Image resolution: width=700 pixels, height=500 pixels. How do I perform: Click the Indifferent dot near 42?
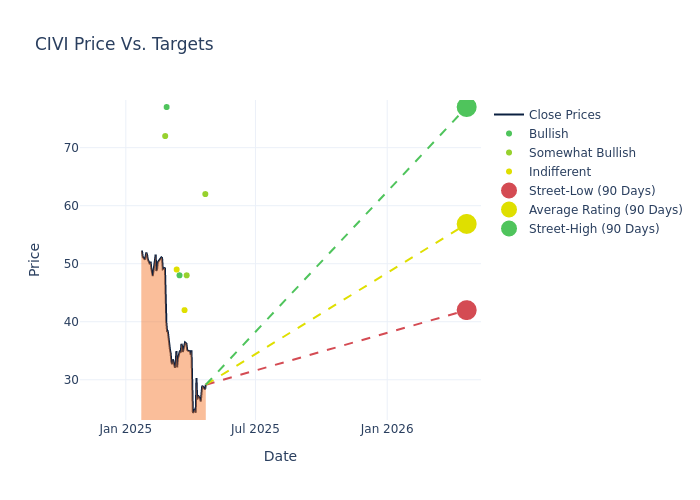tap(184, 310)
